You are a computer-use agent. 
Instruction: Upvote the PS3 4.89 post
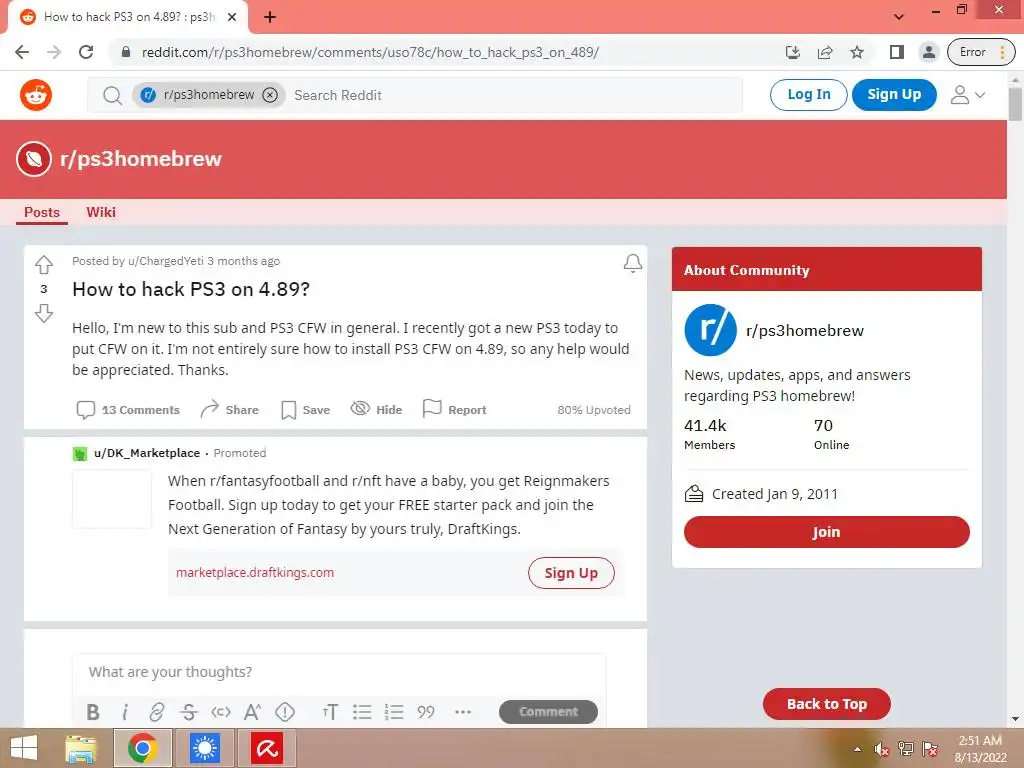tap(44, 264)
